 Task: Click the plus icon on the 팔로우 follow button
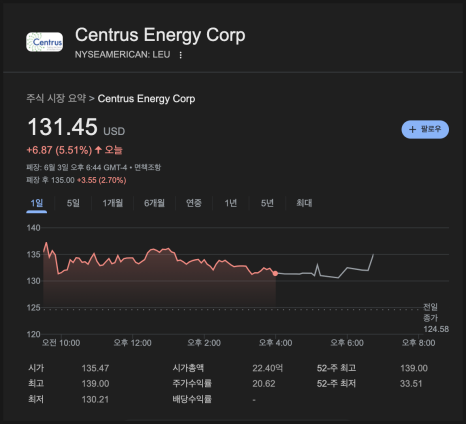pyautogui.click(x=412, y=129)
